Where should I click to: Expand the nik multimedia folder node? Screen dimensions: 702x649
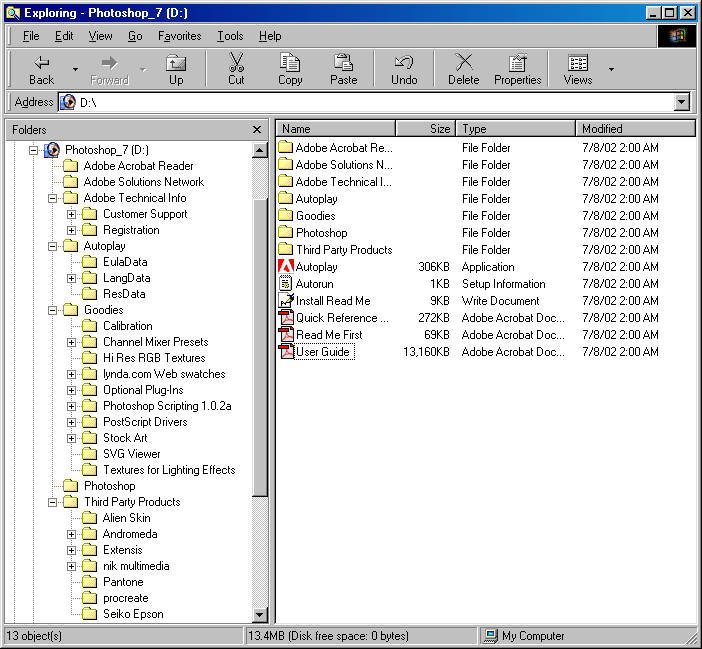[x=71, y=566]
